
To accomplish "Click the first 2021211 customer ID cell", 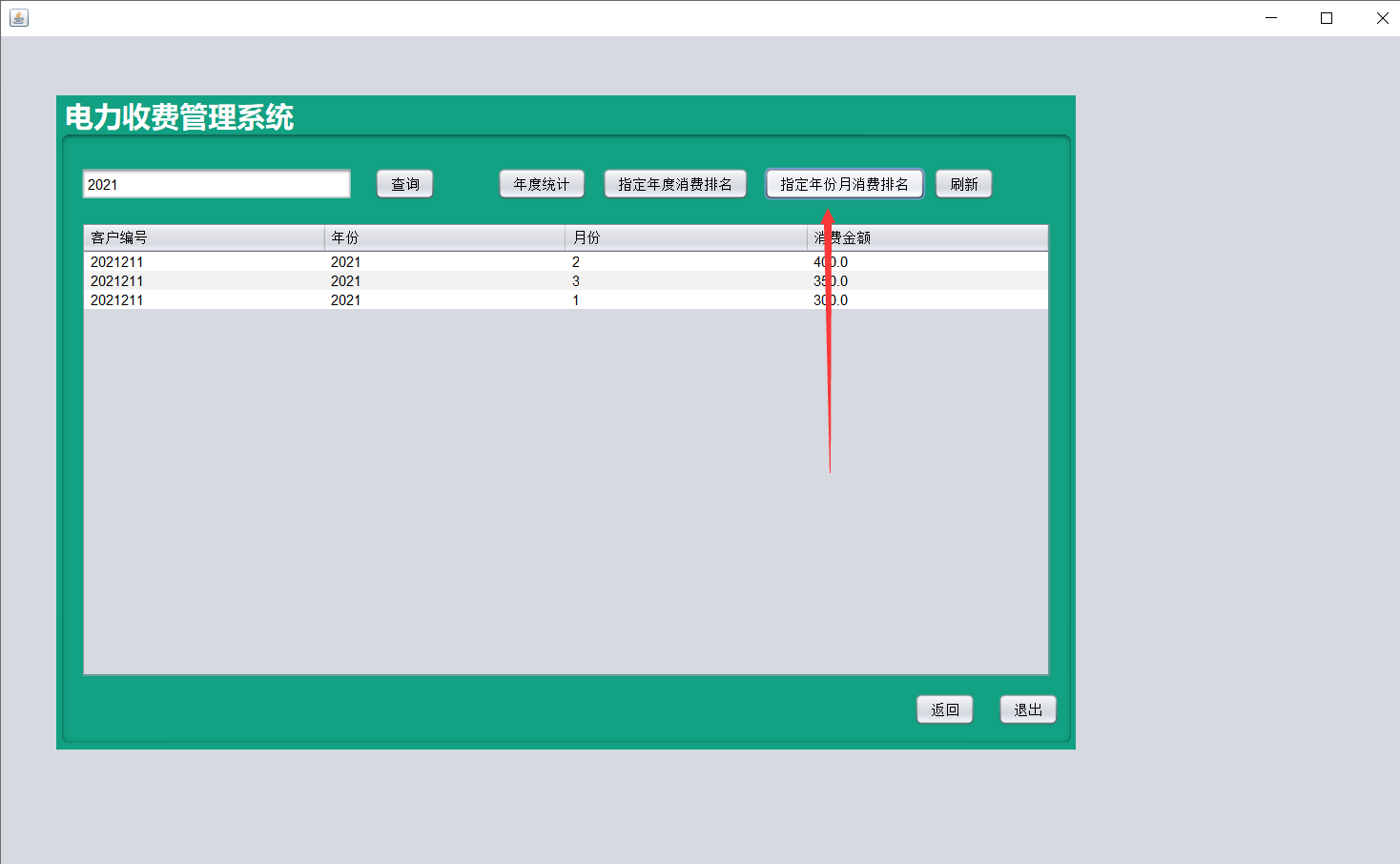I will tap(116, 261).
